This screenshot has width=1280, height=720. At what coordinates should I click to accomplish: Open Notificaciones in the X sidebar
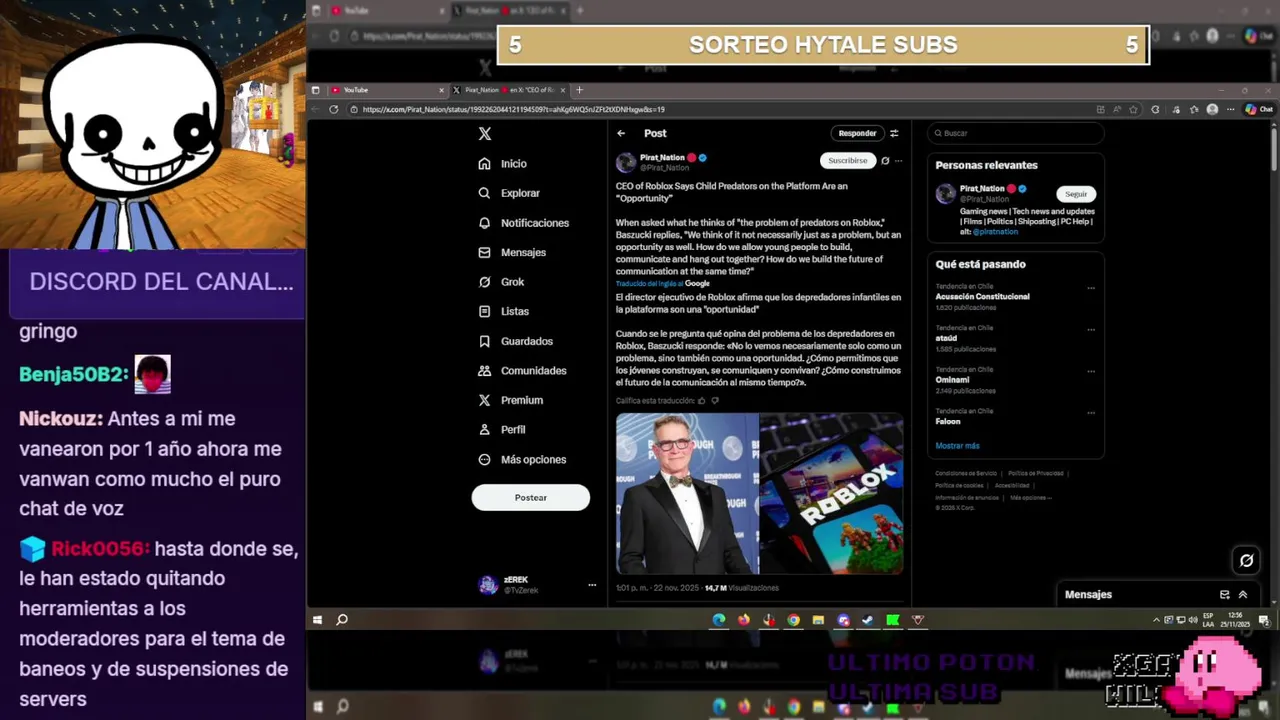click(524, 223)
